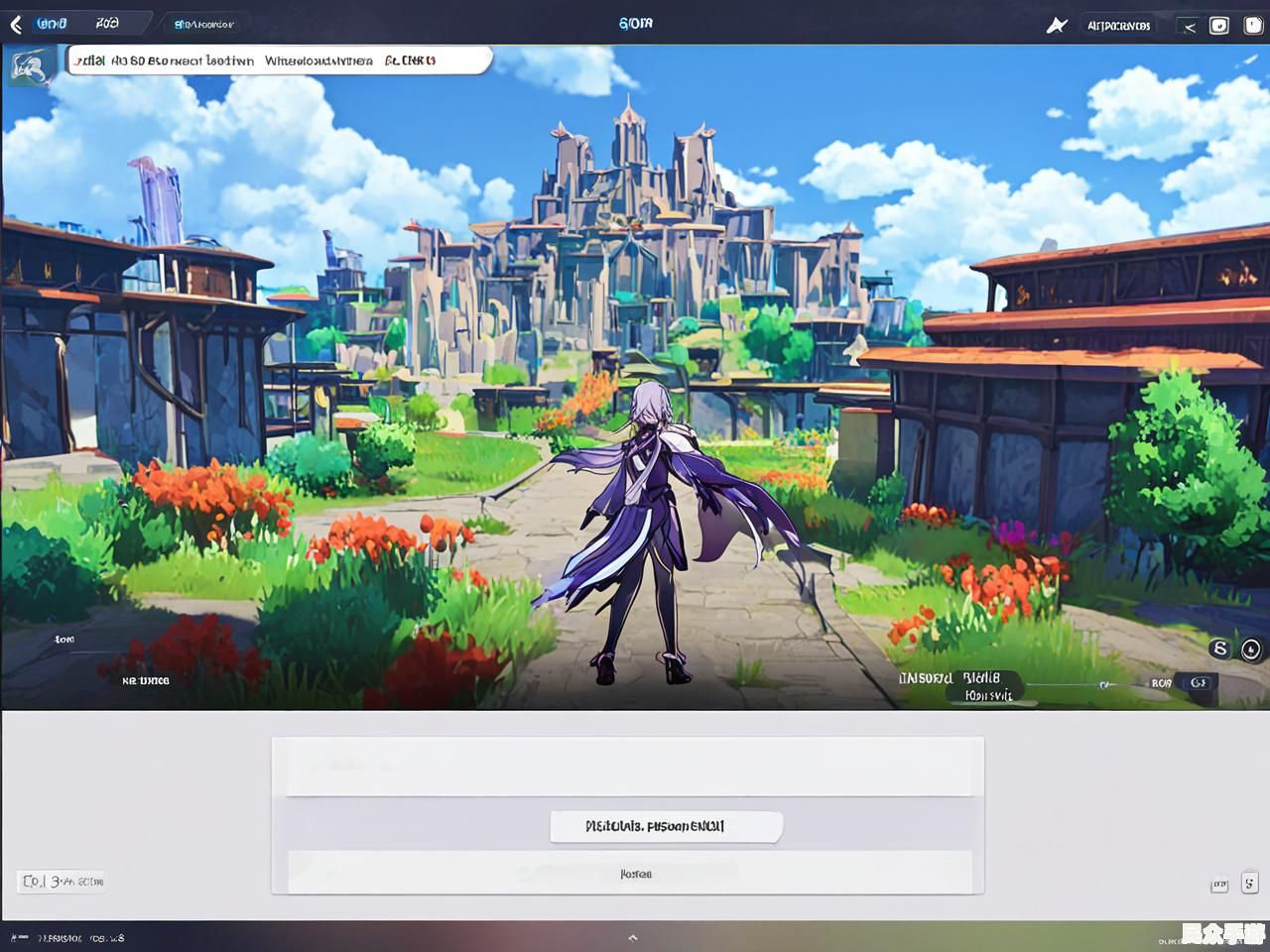Click the blank field atop the center dialog
Screen dimensions: 1270x952
(x=629, y=768)
